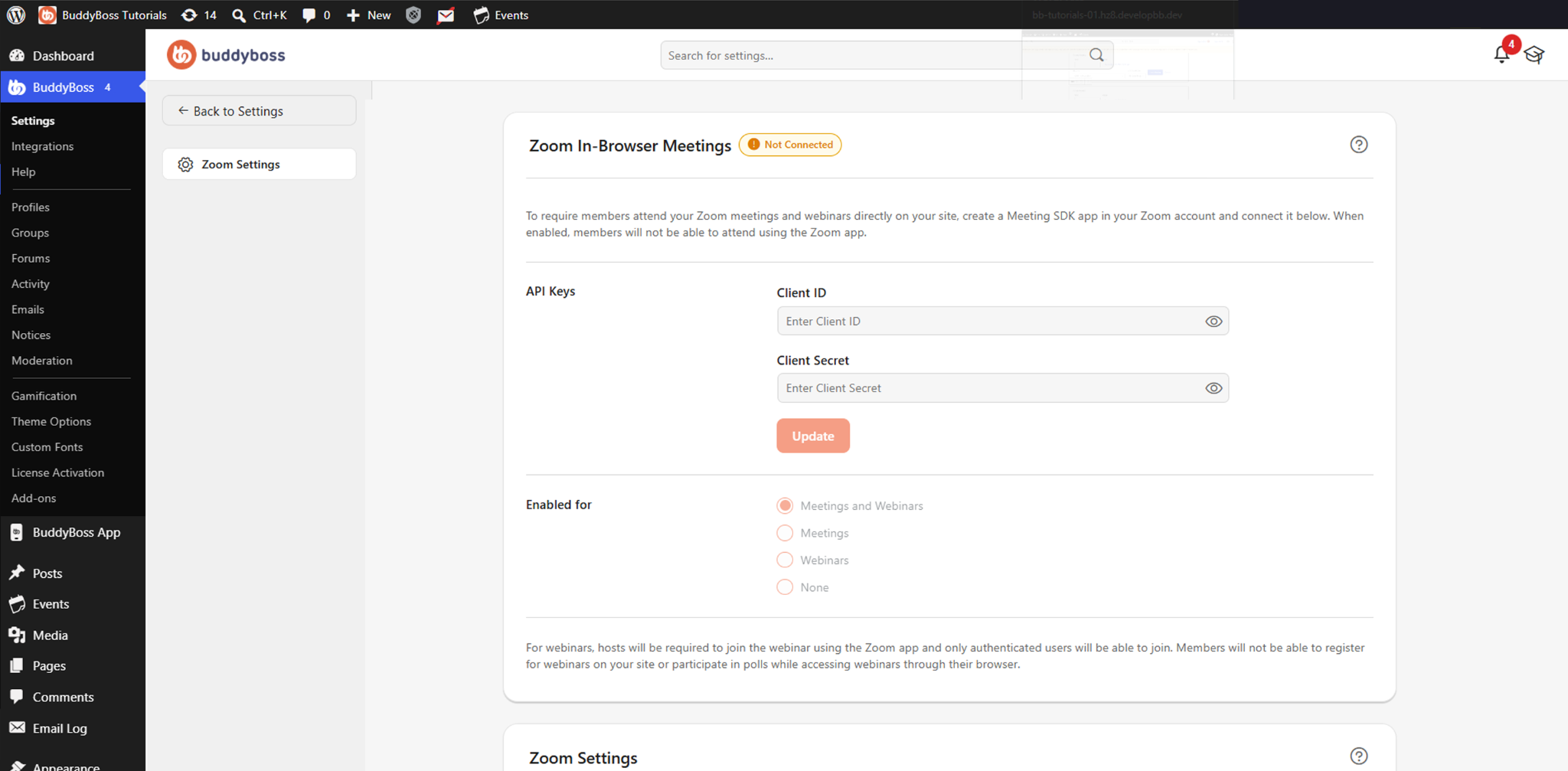Screen dimensions: 1568x771
Task: Open the New content menu in admin bar
Action: pos(368,15)
